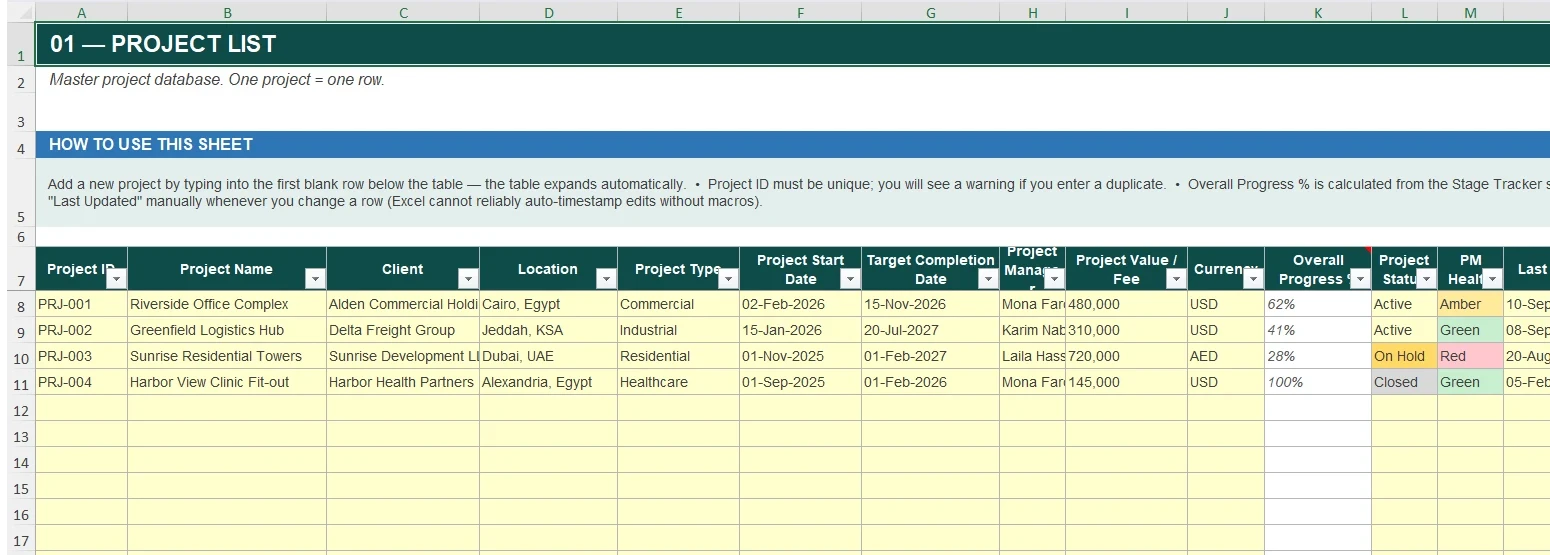Open the Currency column filter dropdown
Screen dimensions: 1550x555
tap(1253, 279)
